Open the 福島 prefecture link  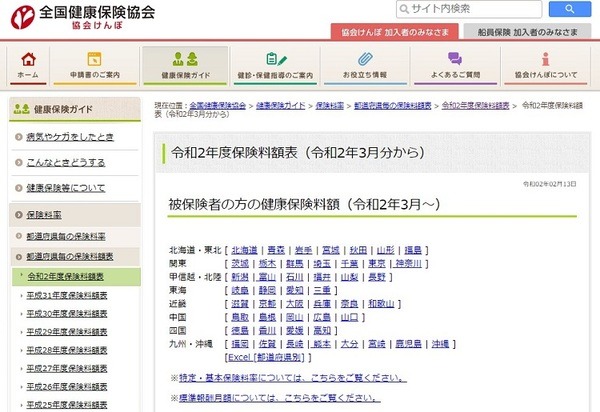[413, 250]
